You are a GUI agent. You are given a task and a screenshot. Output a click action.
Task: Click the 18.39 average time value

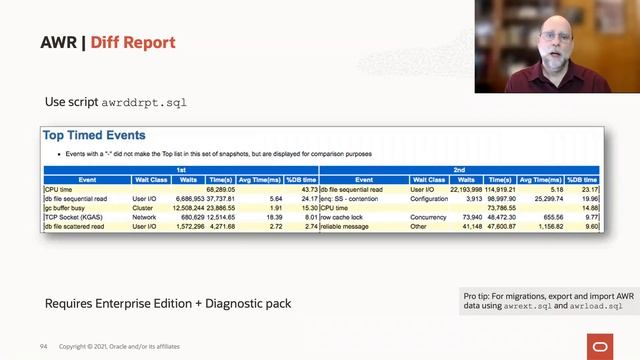pyautogui.click(x=274, y=218)
